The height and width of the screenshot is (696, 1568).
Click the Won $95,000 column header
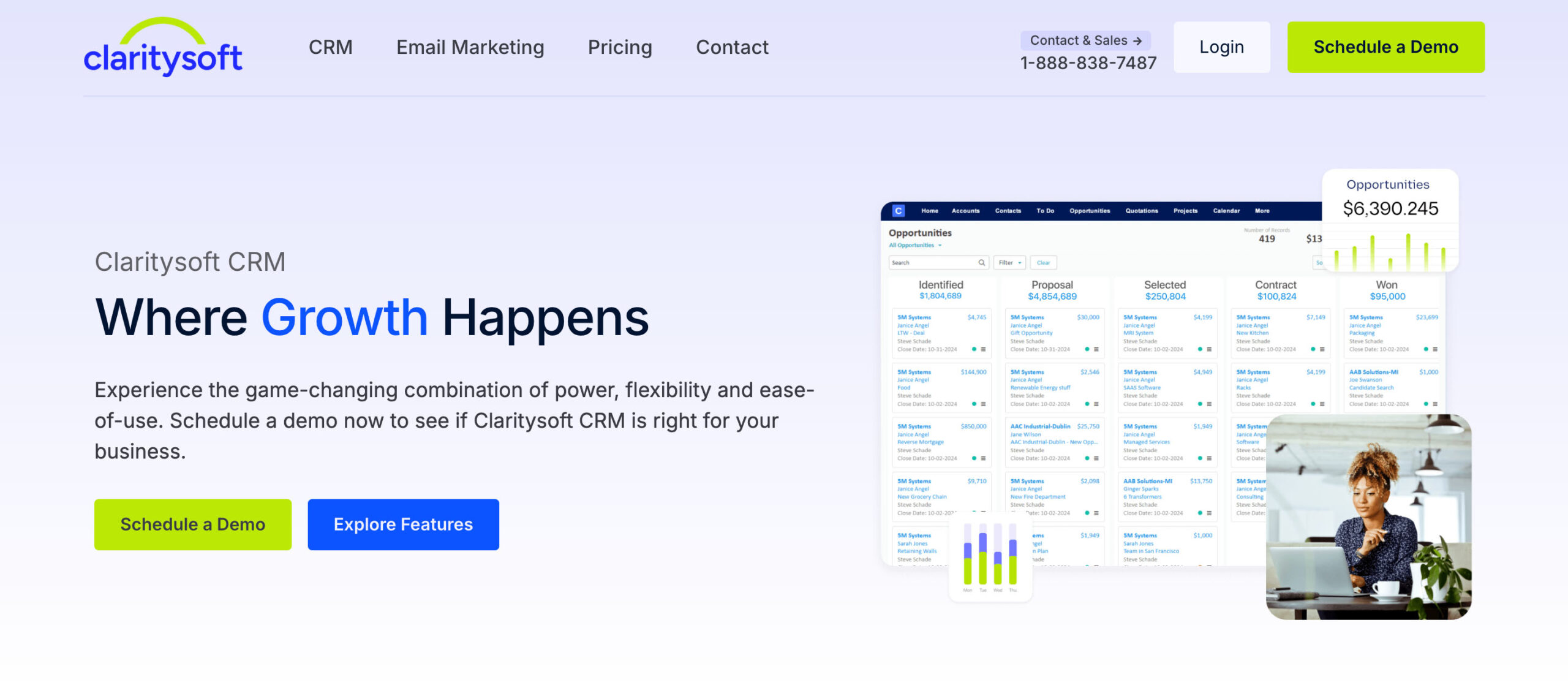1387,290
